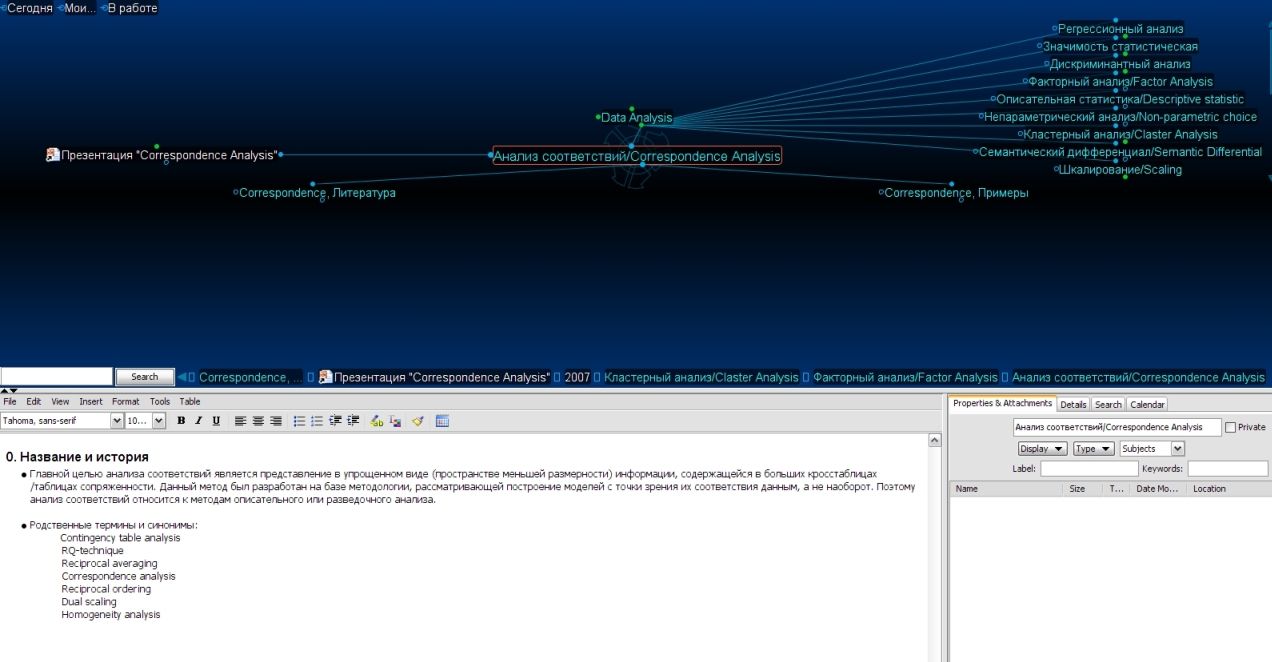Sort attachments by Name column
This screenshot has height=662, width=1272.
[x=1006, y=489]
